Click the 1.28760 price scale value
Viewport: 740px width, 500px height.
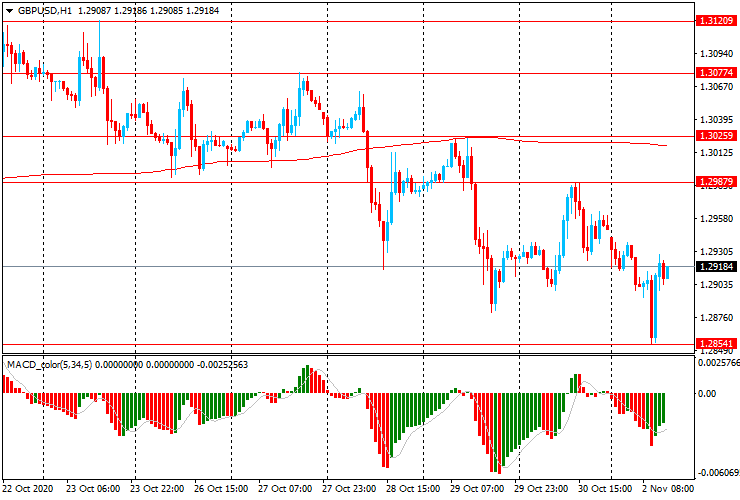coord(717,318)
